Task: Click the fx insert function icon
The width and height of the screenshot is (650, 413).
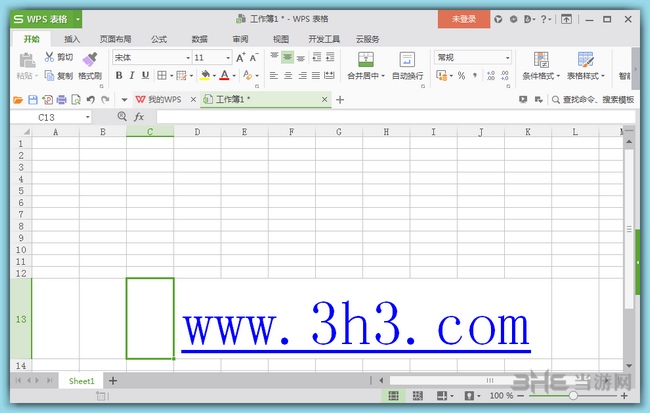Action: pyautogui.click(x=139, y=117)
